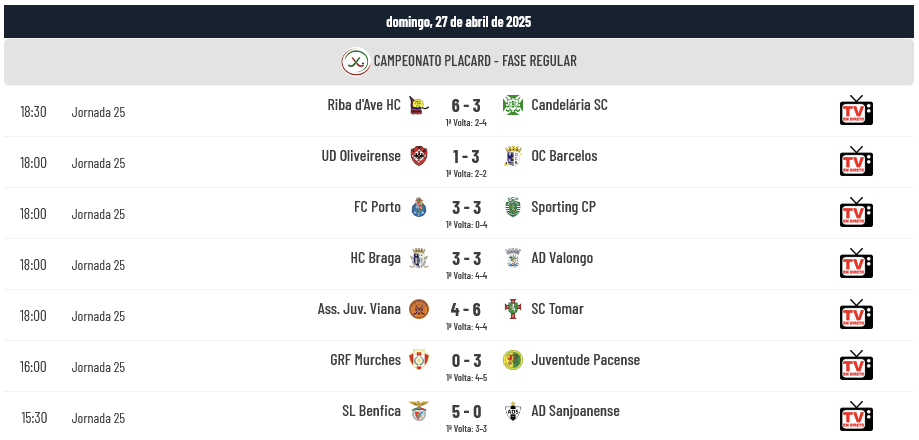Open the TV icon for GRF Murches match
The height and width of the screenshot is (440, 919).
pos(856,365)
